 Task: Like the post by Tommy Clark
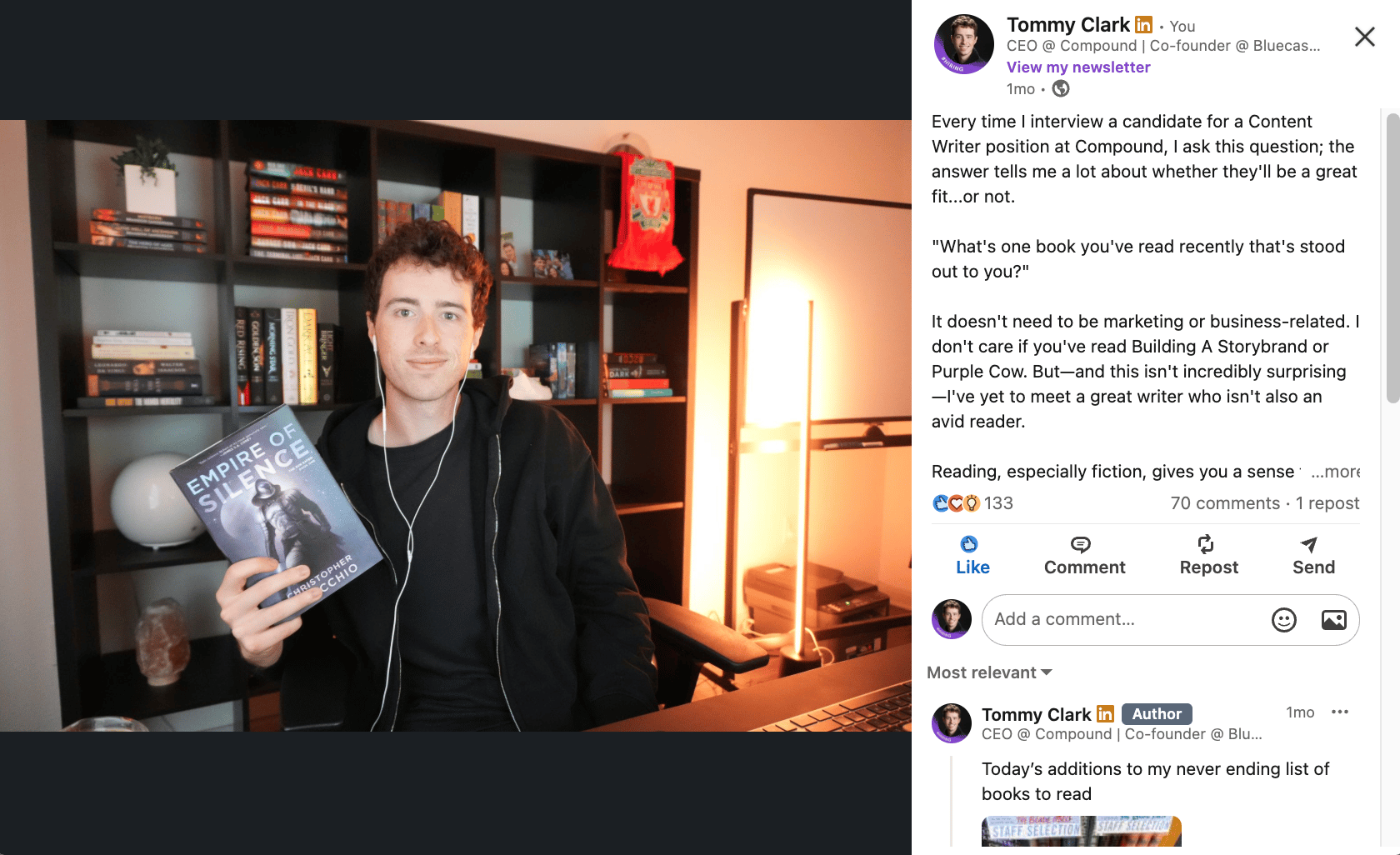(972, 556)
